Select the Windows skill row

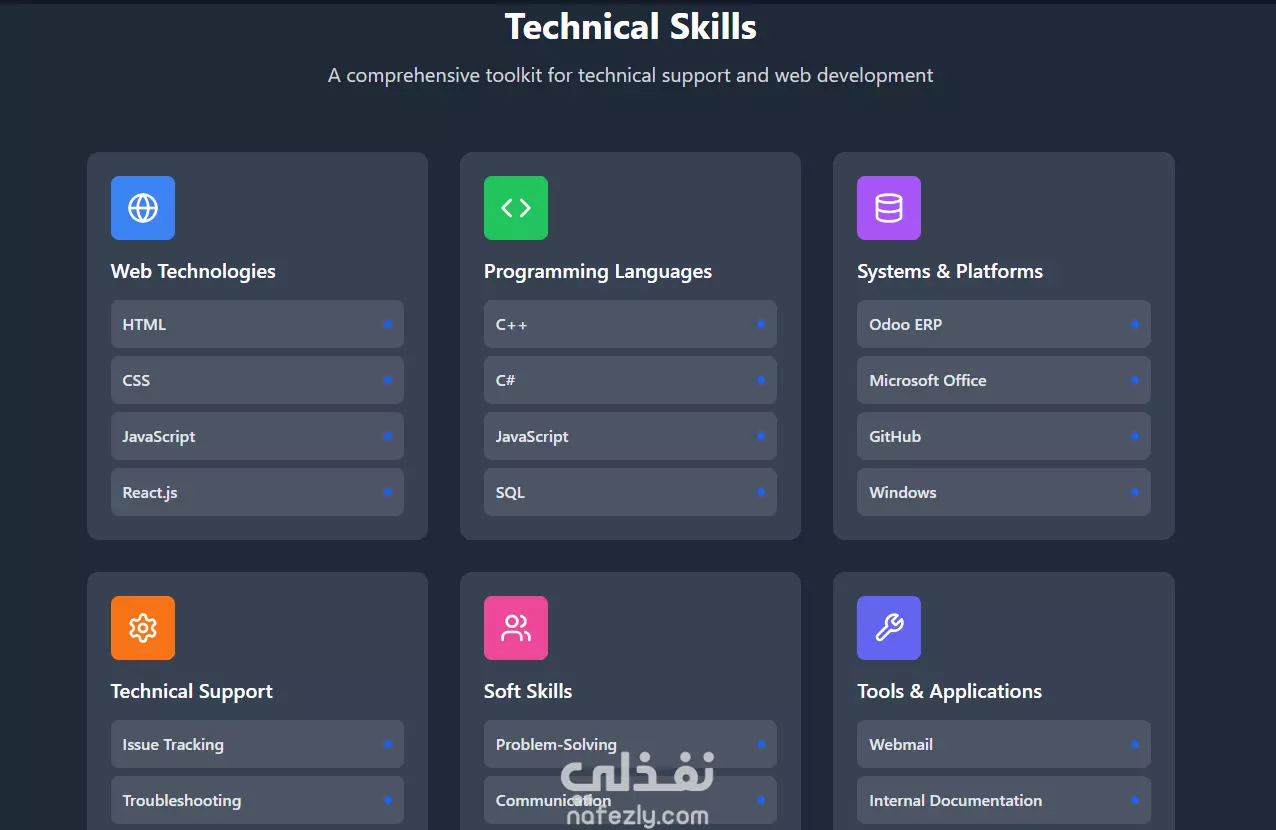[1004, 492]
